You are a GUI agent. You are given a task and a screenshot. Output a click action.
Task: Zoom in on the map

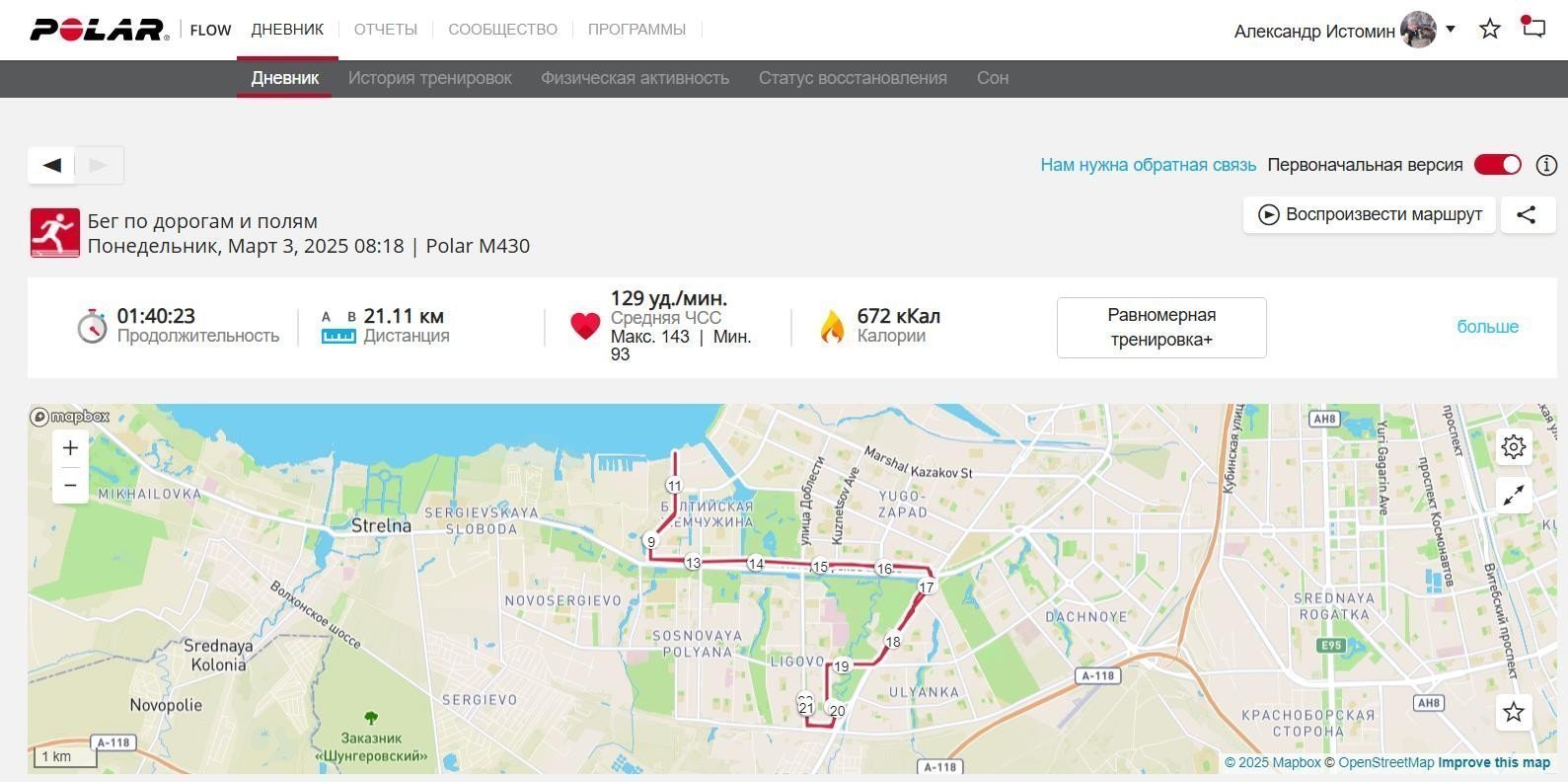coord(70,448)
